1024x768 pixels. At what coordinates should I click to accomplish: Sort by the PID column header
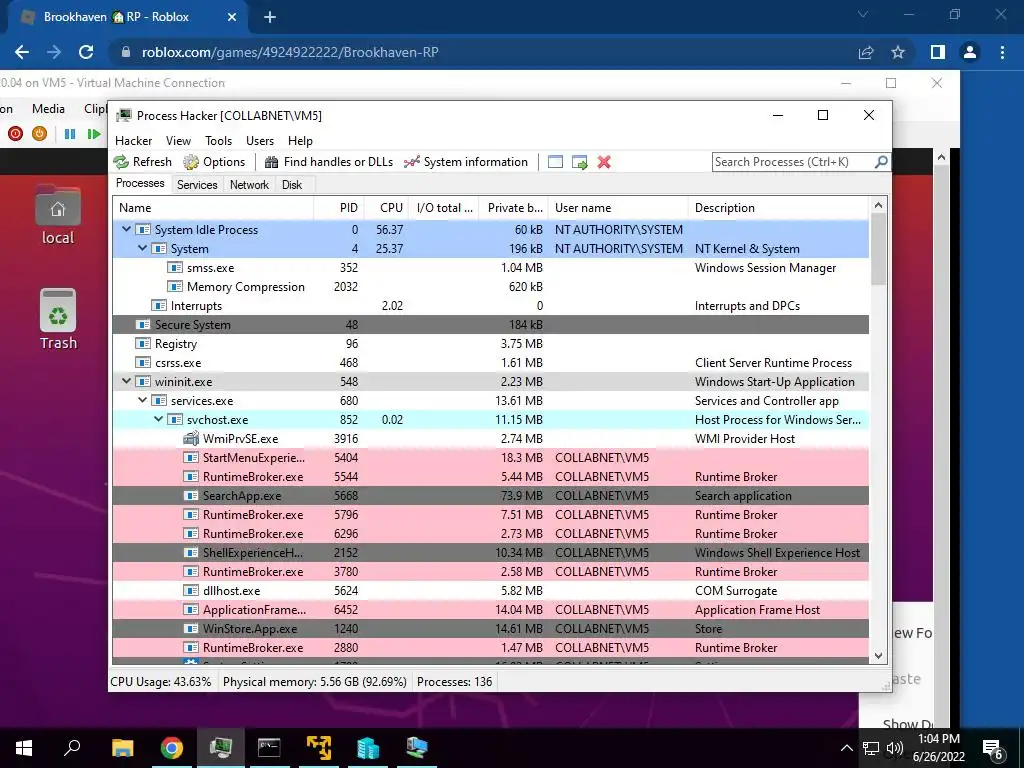pyautogui.click(x=339, y=208)
